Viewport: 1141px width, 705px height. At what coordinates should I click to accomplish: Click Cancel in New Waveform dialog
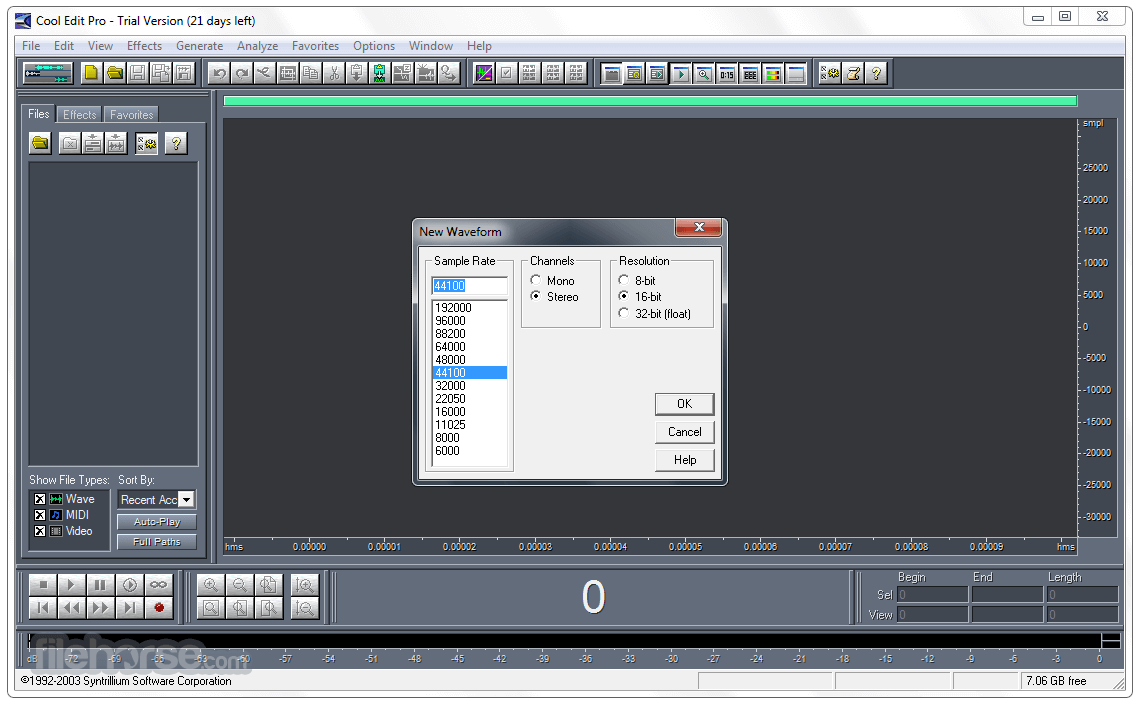pyautogui.click(x=685, y=431)
